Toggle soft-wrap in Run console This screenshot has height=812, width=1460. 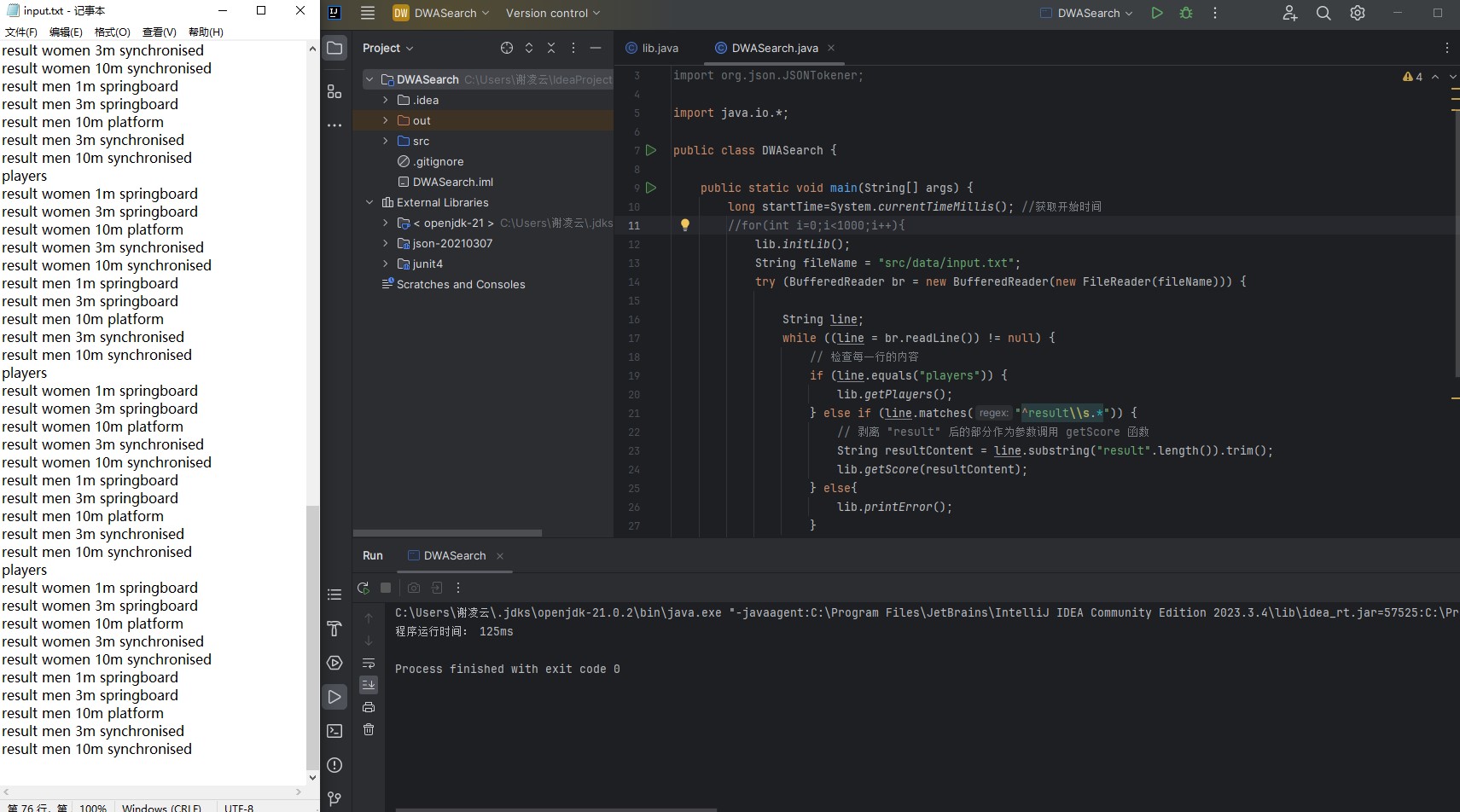pos(369,663)
